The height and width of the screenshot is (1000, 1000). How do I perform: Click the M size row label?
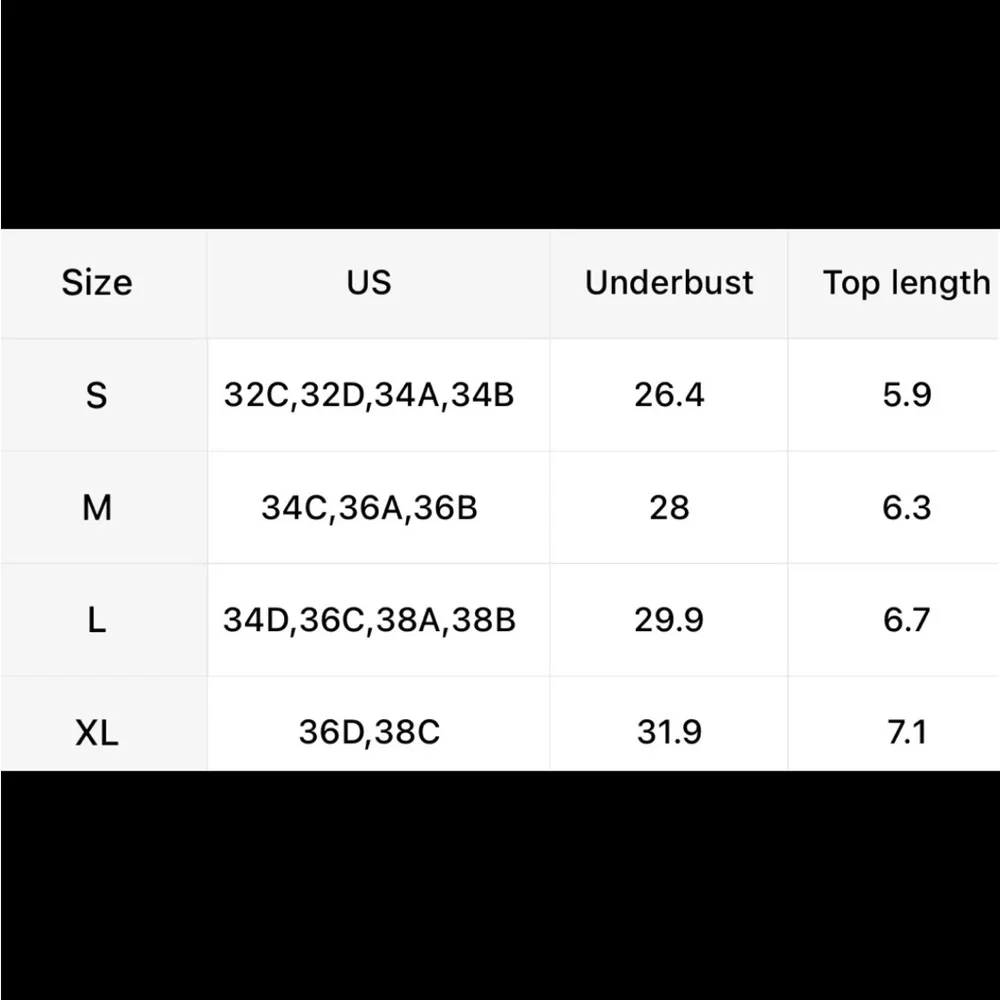[x=97, y=508]
